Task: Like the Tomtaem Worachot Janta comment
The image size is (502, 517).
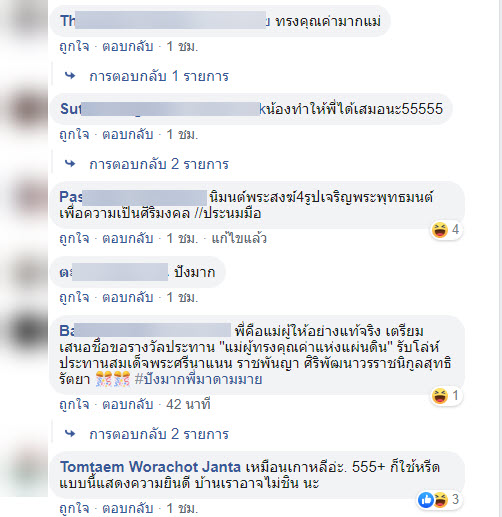Action: (x=74, y=509)
